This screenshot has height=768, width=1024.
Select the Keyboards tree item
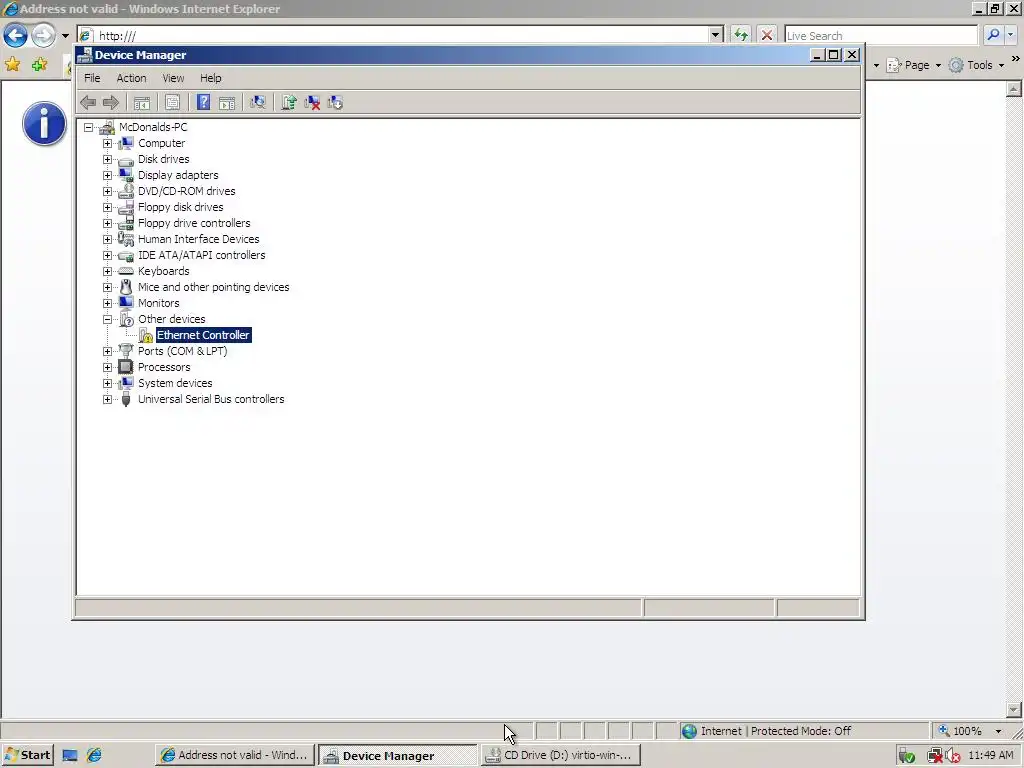coord(163,271)
